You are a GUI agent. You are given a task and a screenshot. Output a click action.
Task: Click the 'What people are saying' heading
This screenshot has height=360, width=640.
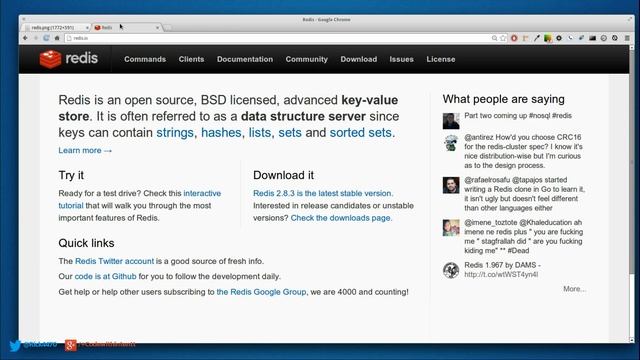(x=504, y=99)
